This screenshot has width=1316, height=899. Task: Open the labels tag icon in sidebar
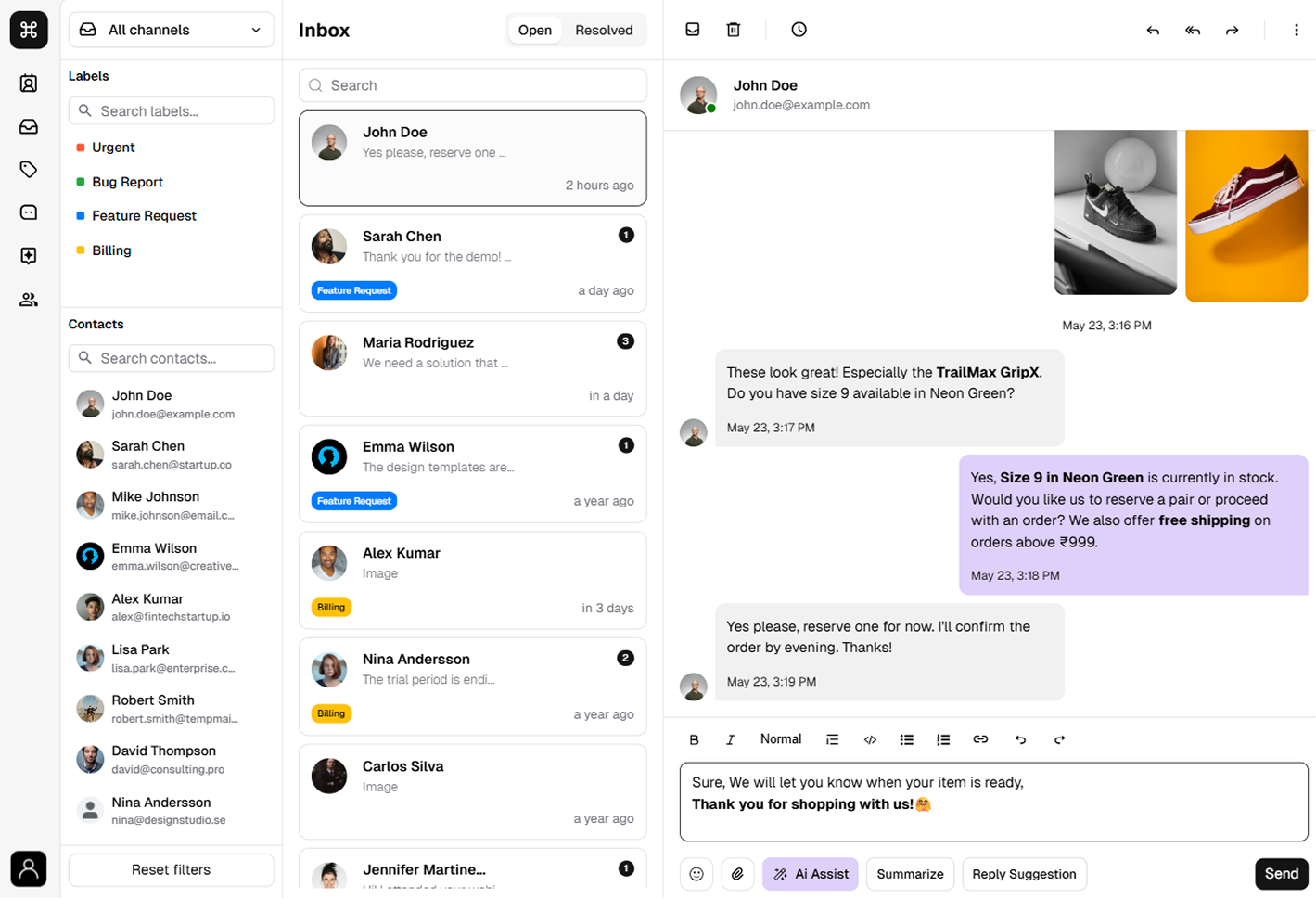point(29,169)
